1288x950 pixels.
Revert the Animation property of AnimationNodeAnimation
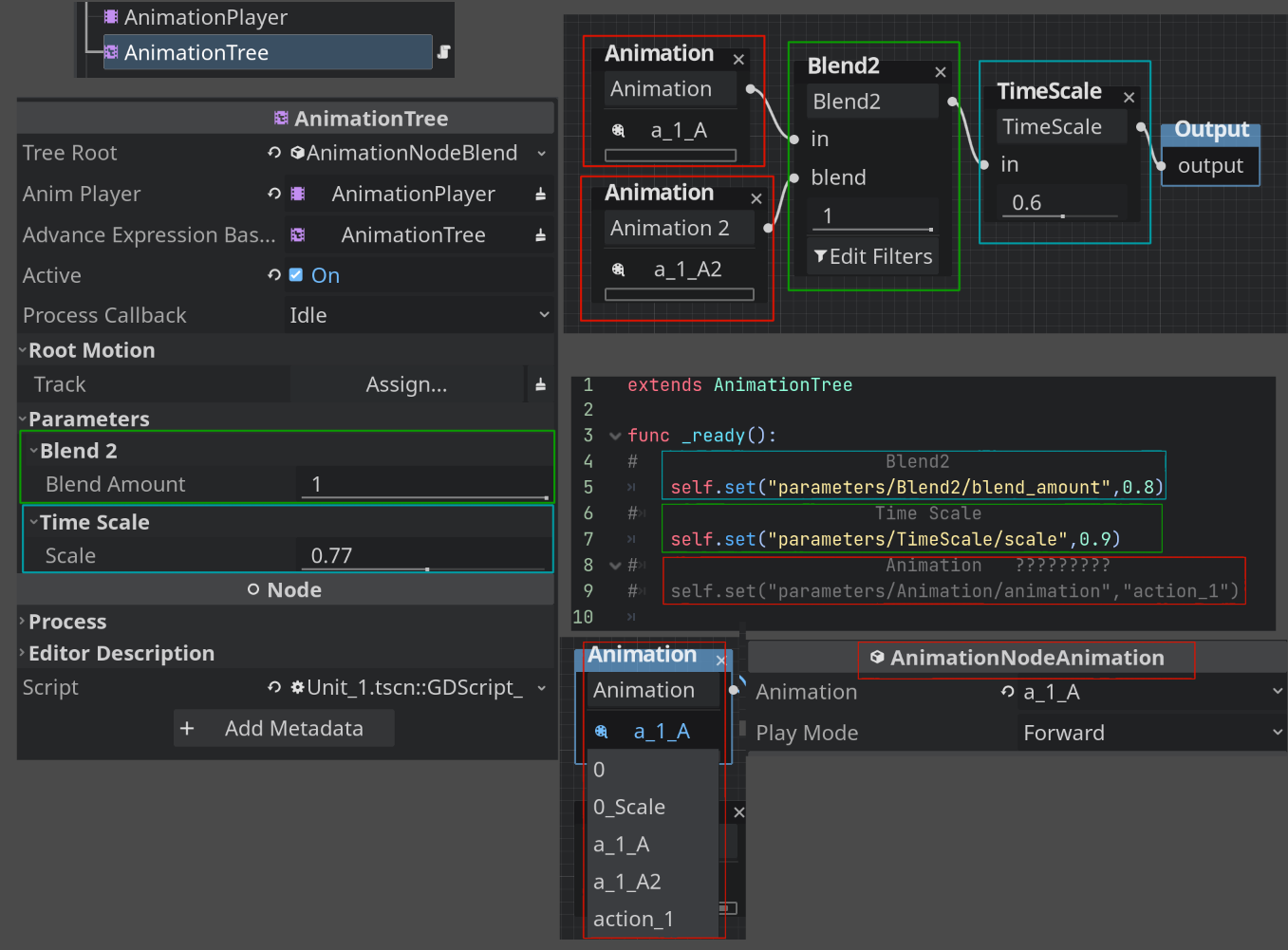[x=1008, y=692]
